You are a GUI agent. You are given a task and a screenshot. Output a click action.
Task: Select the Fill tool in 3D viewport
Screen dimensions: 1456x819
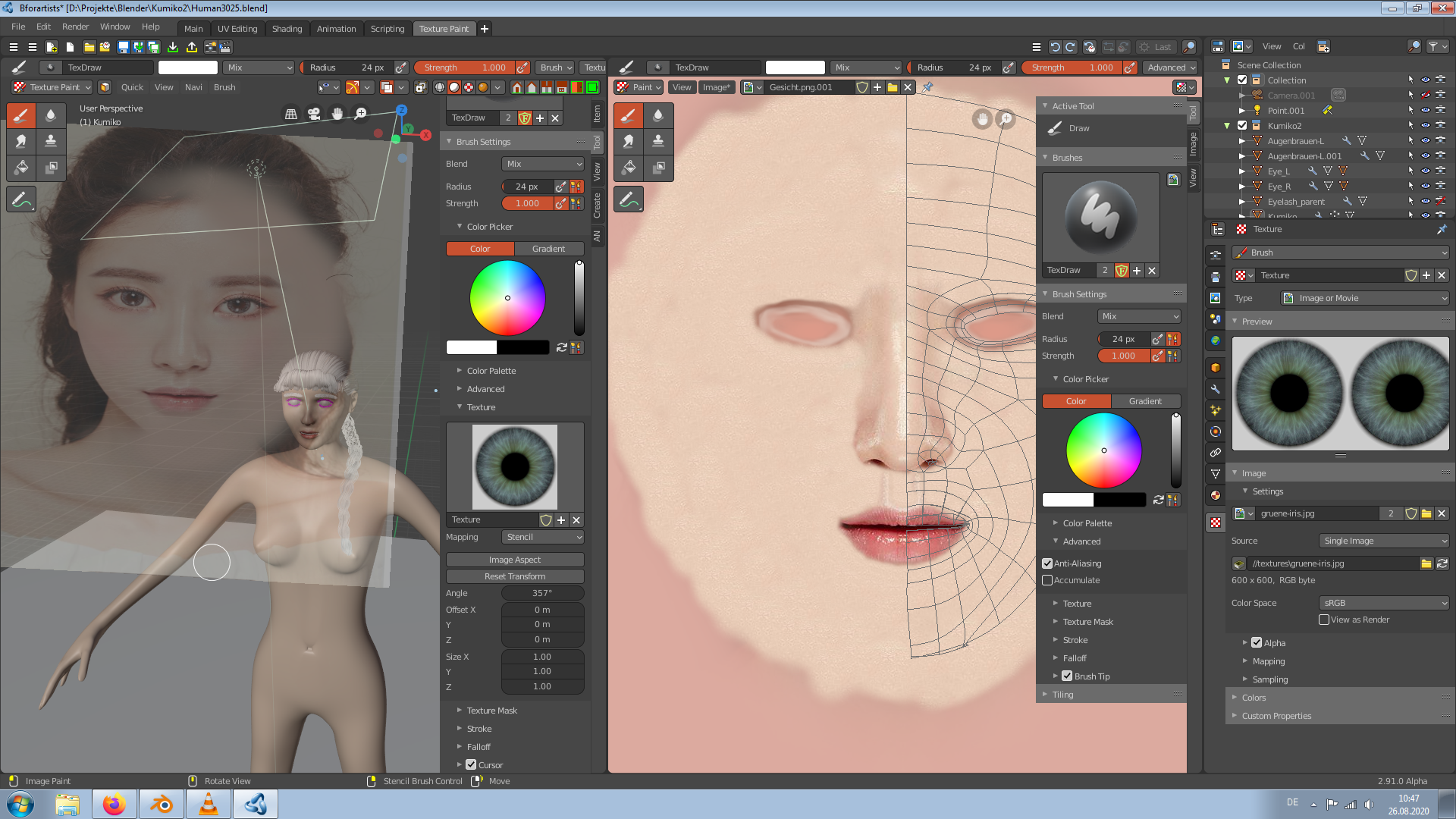pos(21,168)
